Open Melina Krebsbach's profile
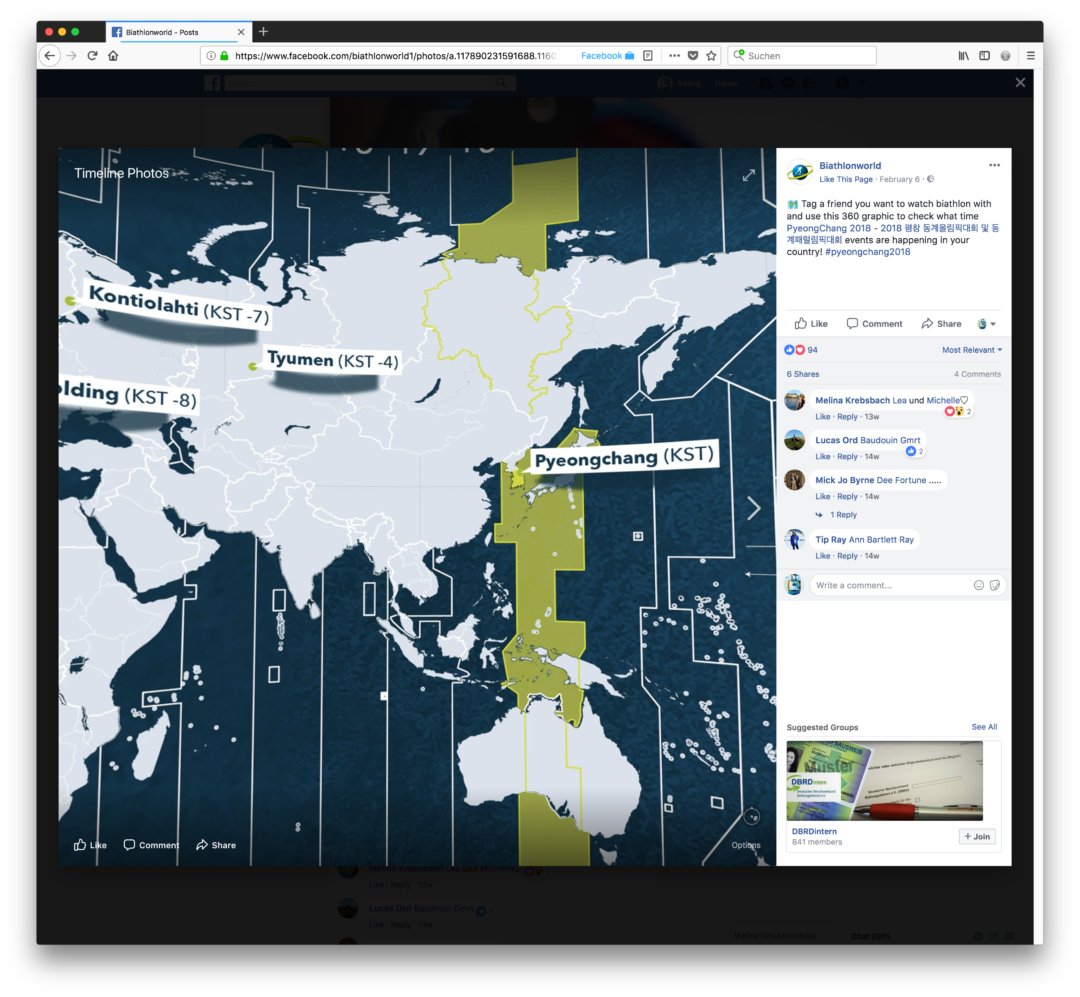The image size is (1080, 997). tap(852, 400)
